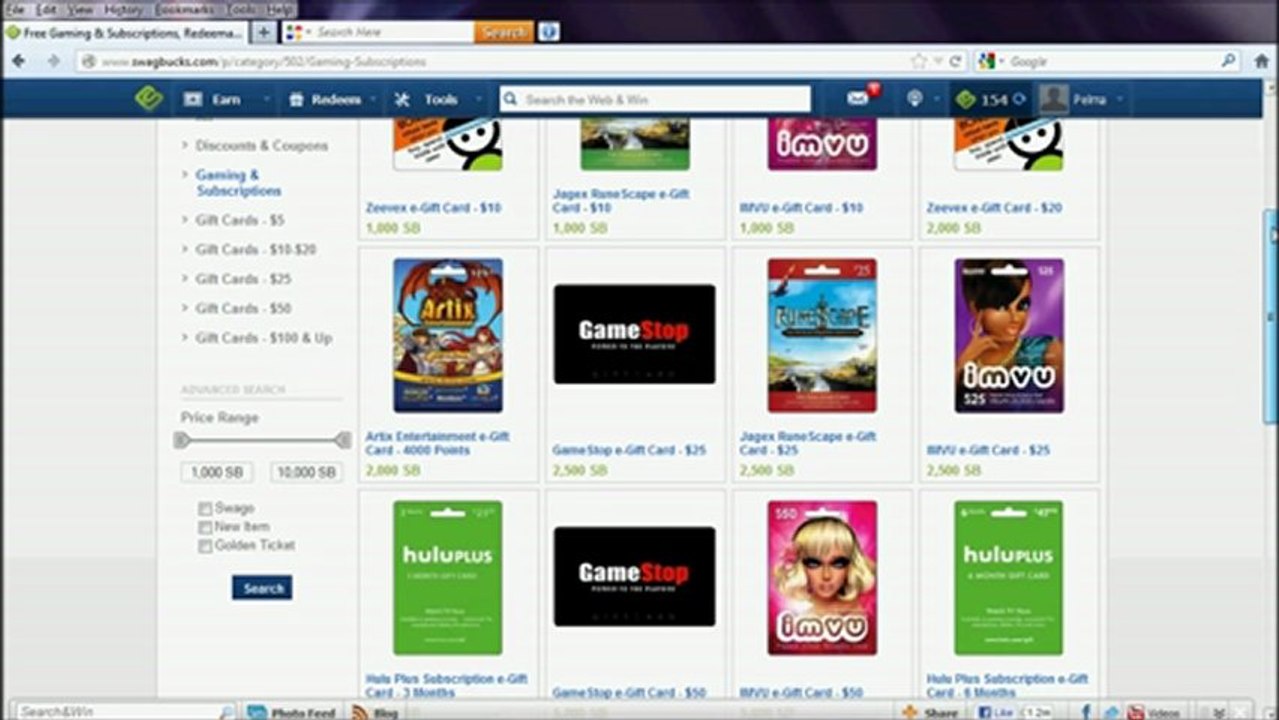The height and width of the screenshot is (720, 1279).
Task: Open dropdown arrow next to lightbulb icon
Action: 937,100
